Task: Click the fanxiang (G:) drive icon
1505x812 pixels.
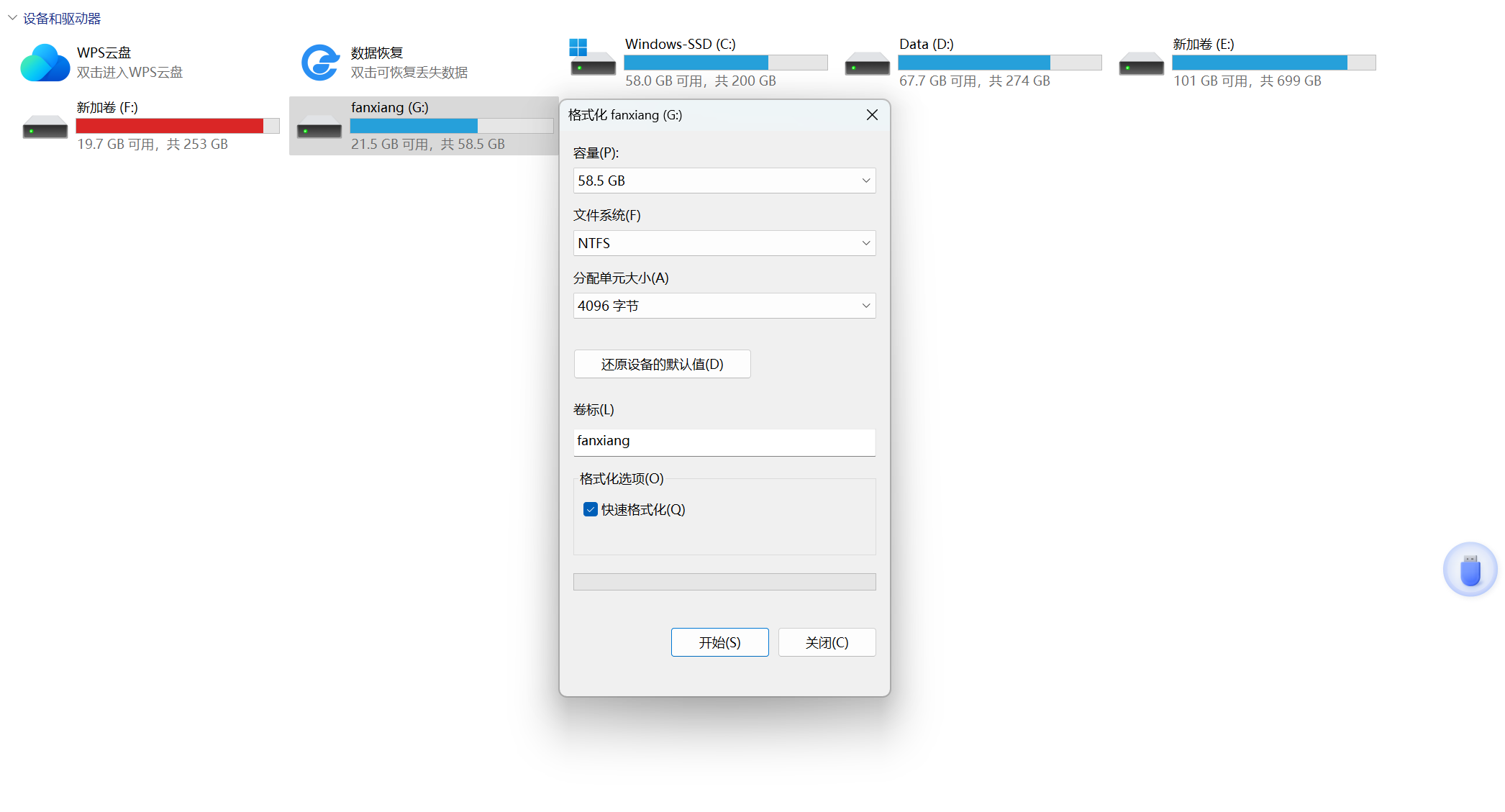Action: 319,127
